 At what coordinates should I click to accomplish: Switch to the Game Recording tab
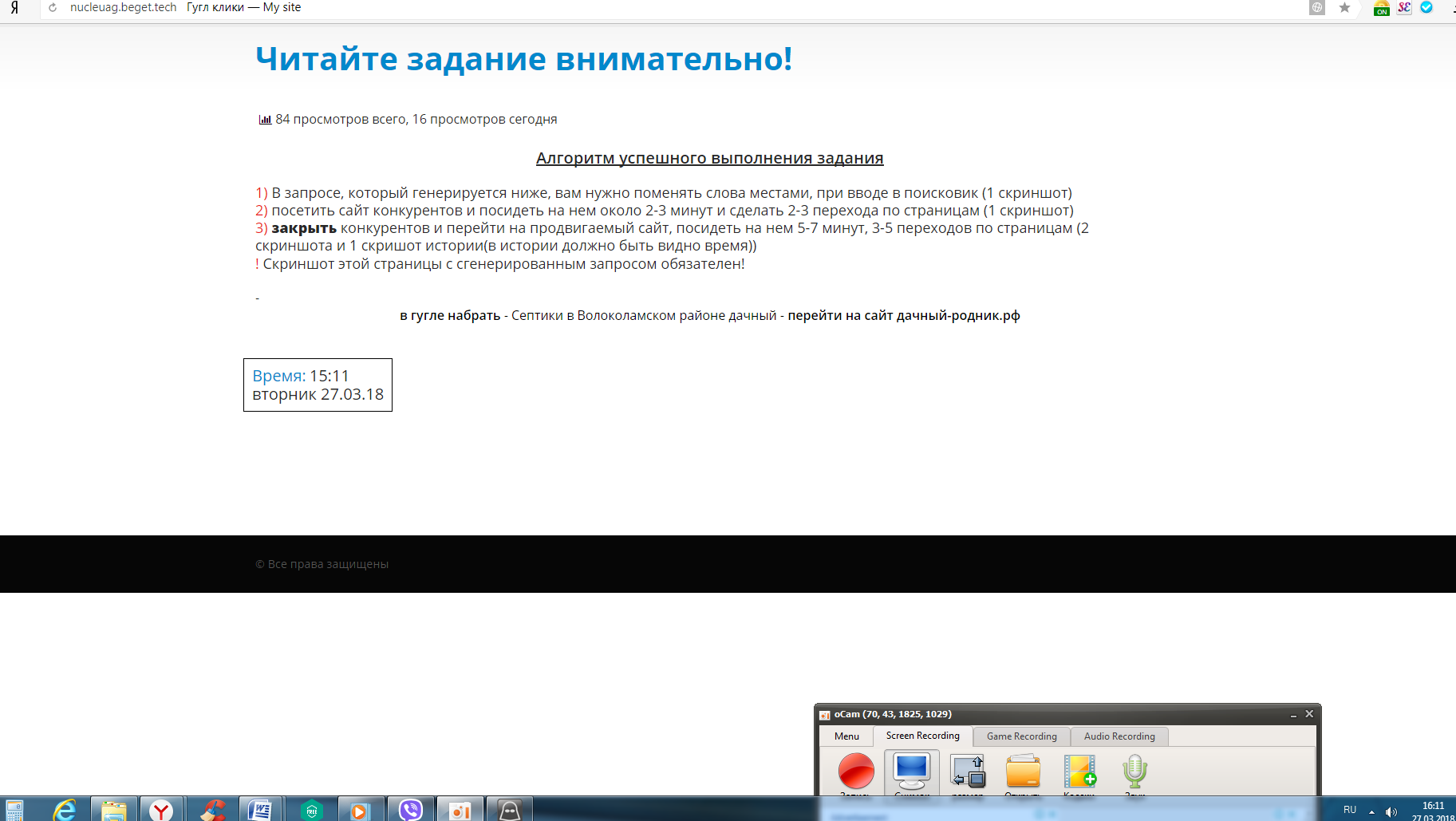(1021, 736)
